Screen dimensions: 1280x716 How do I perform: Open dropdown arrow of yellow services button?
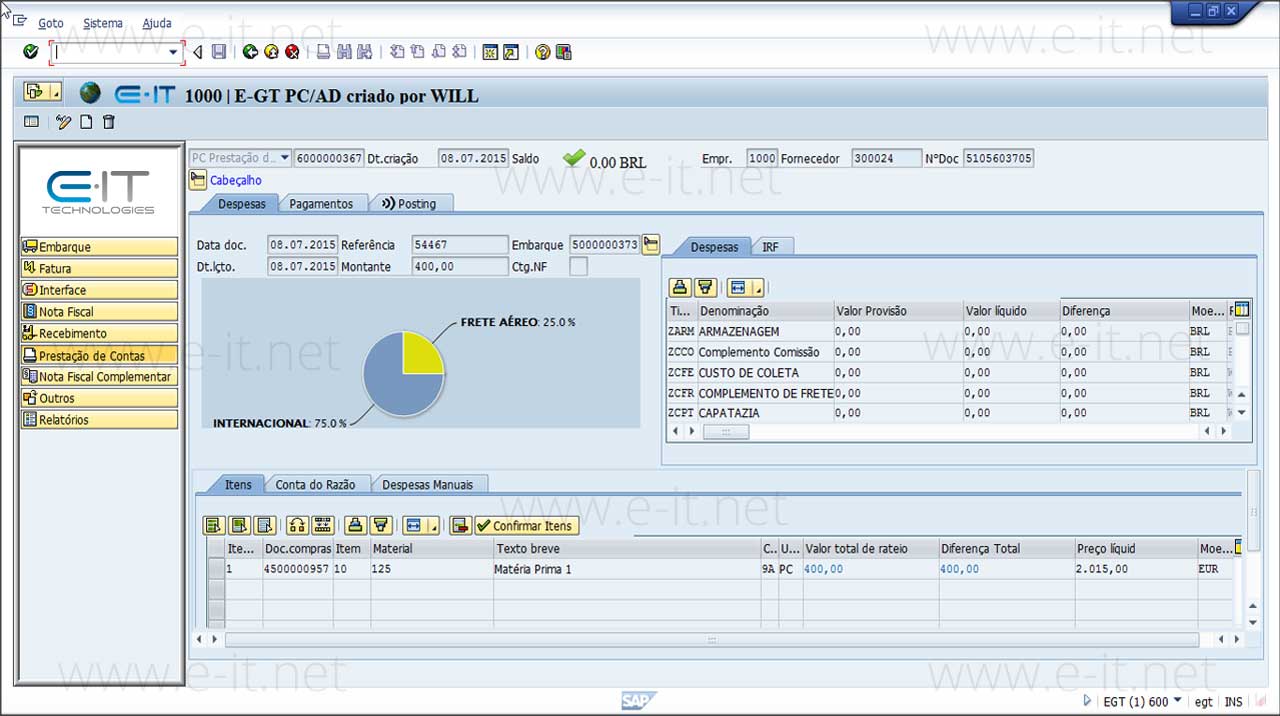(56, 93)
